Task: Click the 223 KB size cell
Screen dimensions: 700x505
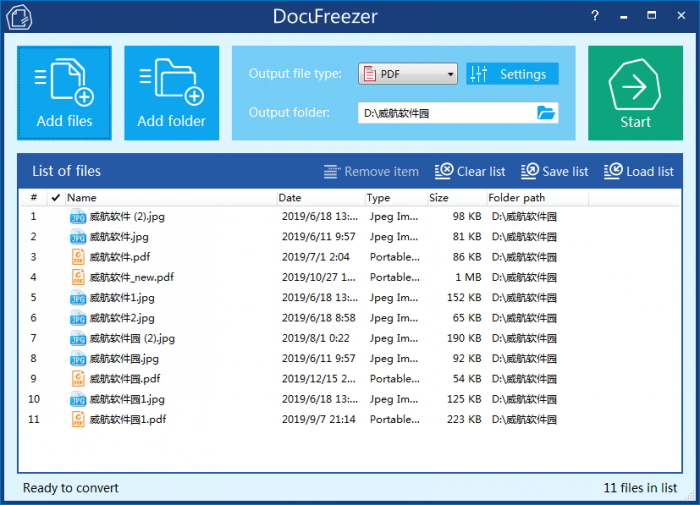Action: pyautogui.click(x=464, y=419)
